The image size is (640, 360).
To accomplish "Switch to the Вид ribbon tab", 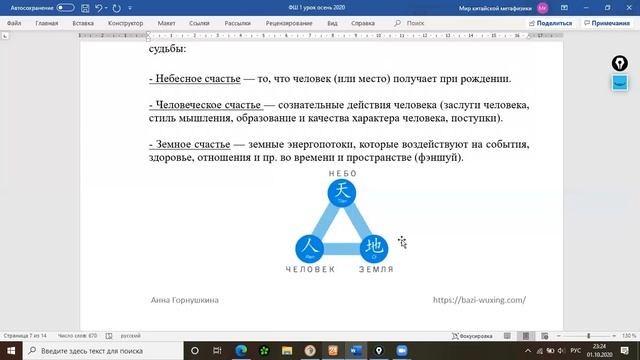I will pyautogui.click(x=332, y=23).
